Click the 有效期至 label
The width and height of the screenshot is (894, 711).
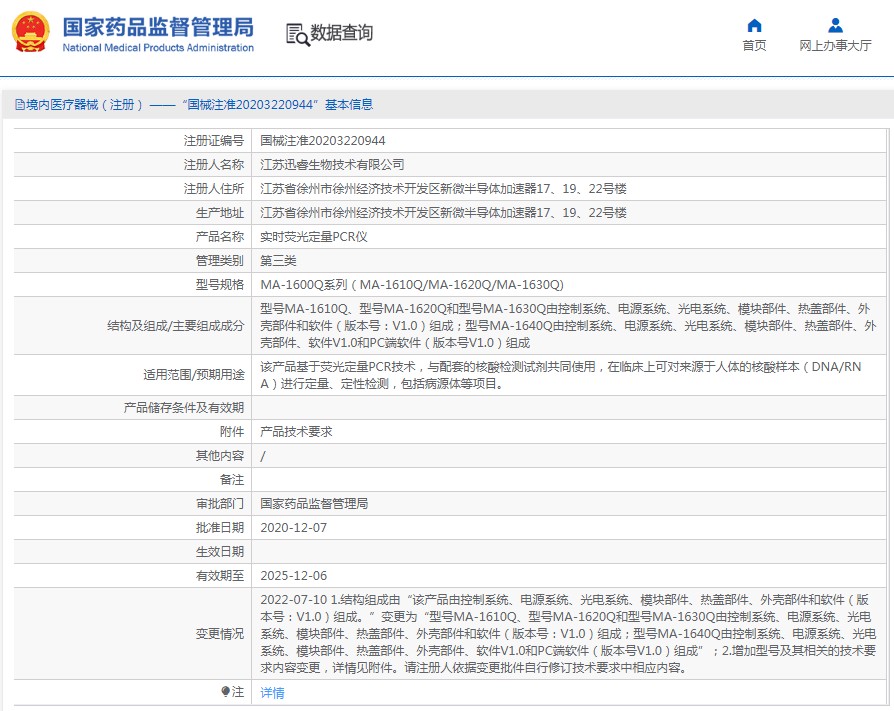click(220, 576)
